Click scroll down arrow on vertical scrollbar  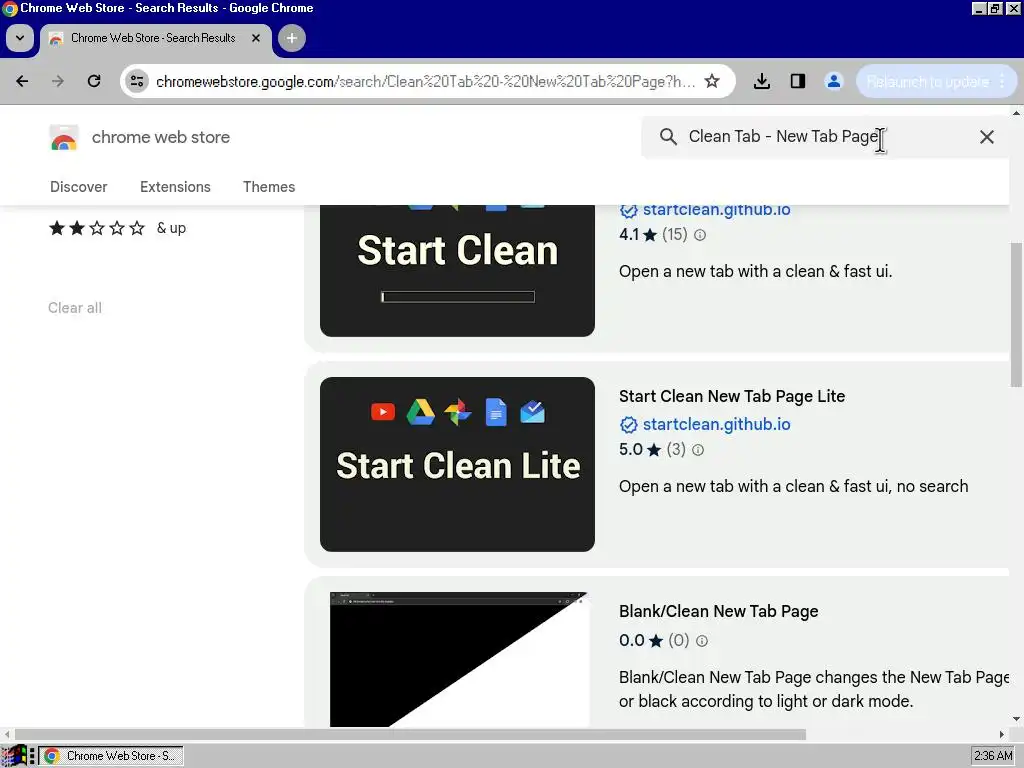pos(1016,720)
